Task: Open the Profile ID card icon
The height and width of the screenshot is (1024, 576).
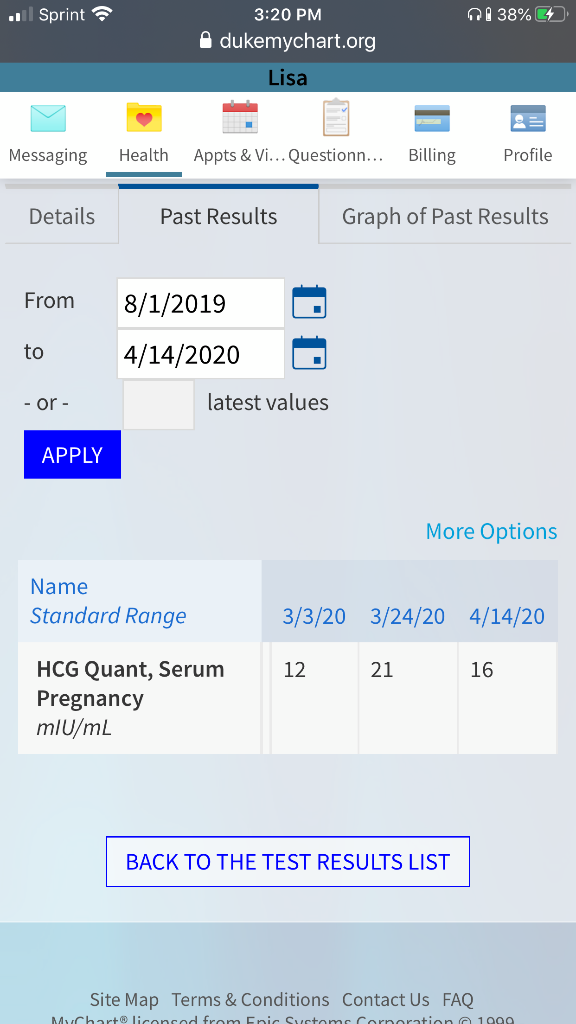Action: tap(528, 119)
